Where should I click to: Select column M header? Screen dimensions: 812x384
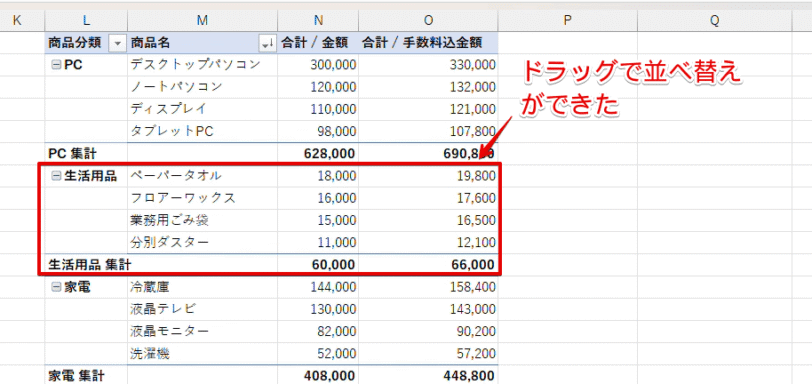tap(202, 20)
